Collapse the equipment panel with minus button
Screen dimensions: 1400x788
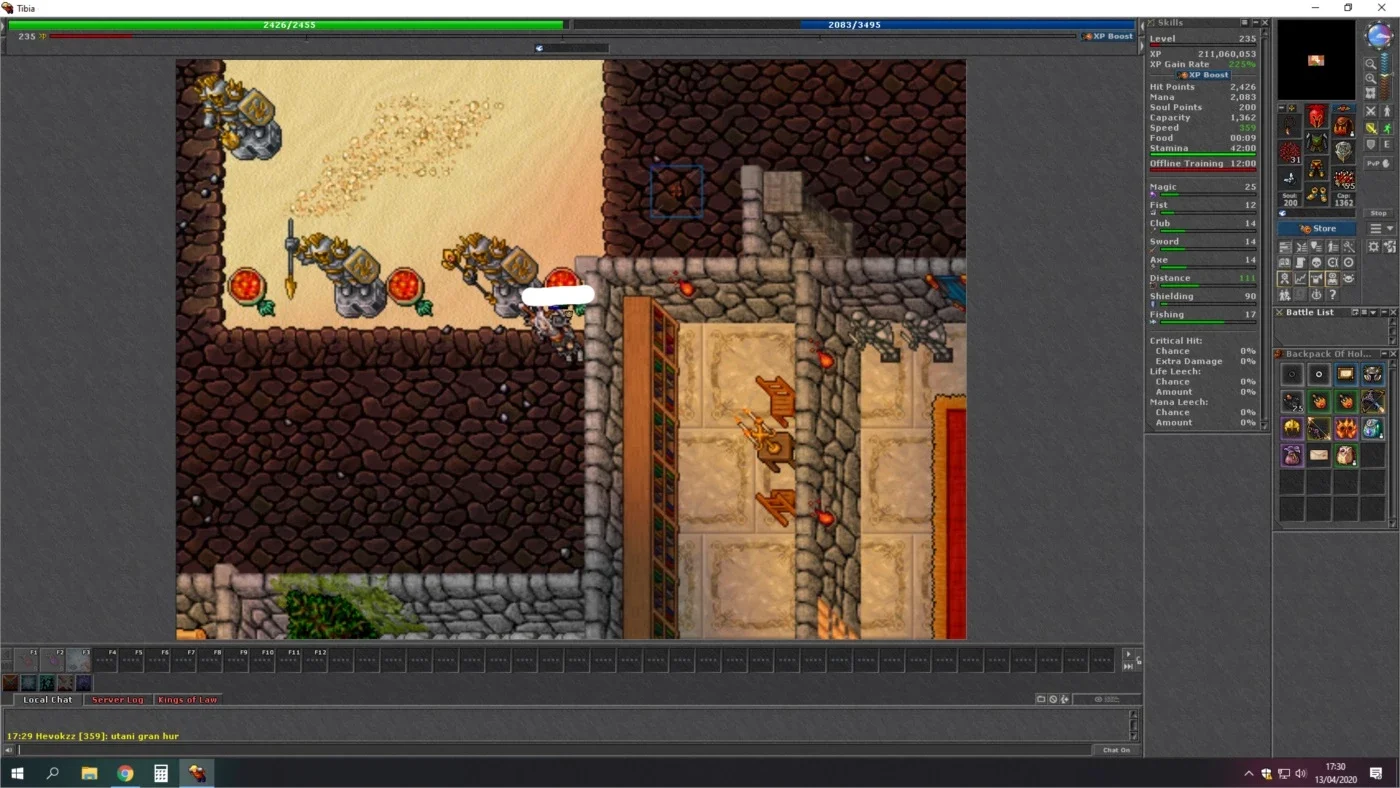(x=1282, y=108)
